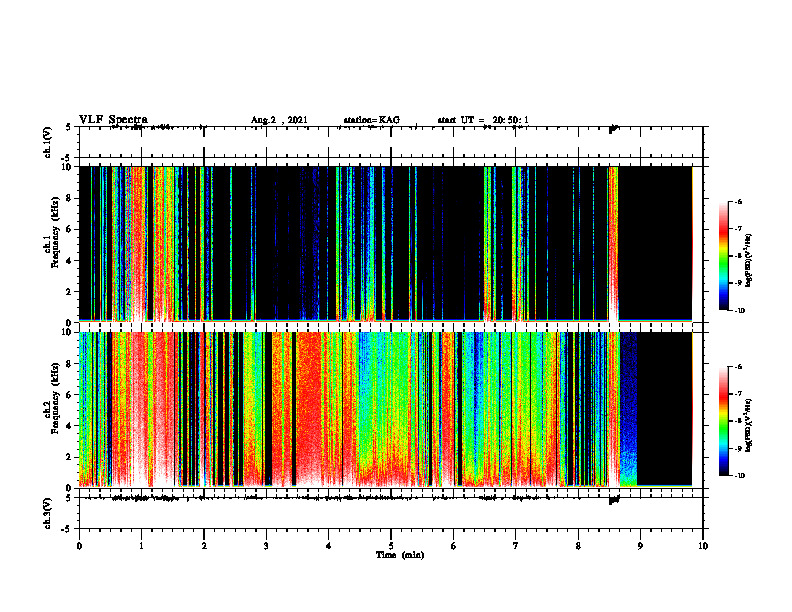Click the ch.1 spectrogram panel

pos(391,244)
